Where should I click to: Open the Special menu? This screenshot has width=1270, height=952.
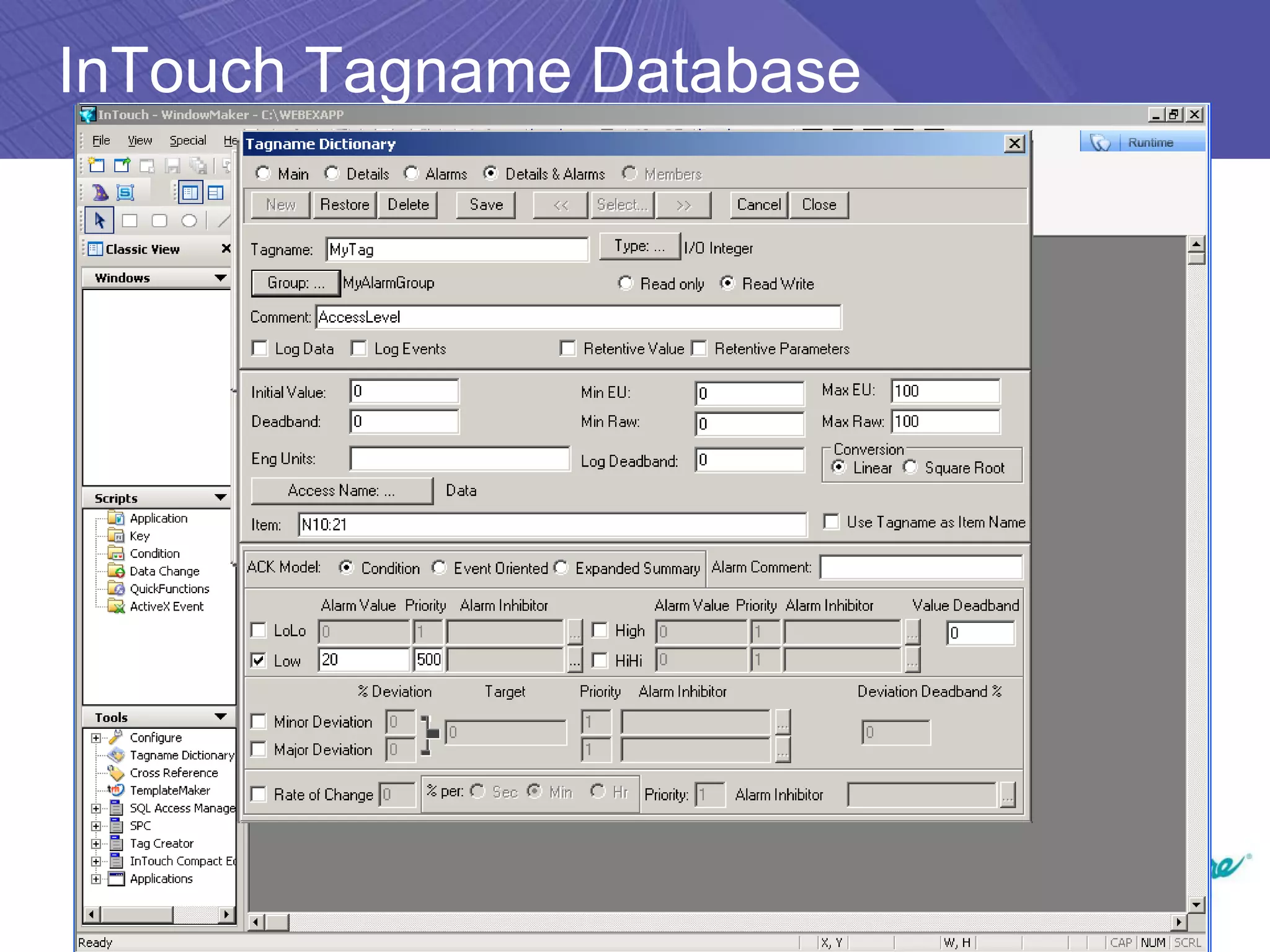pyautogui.click(x=188, y=141)
